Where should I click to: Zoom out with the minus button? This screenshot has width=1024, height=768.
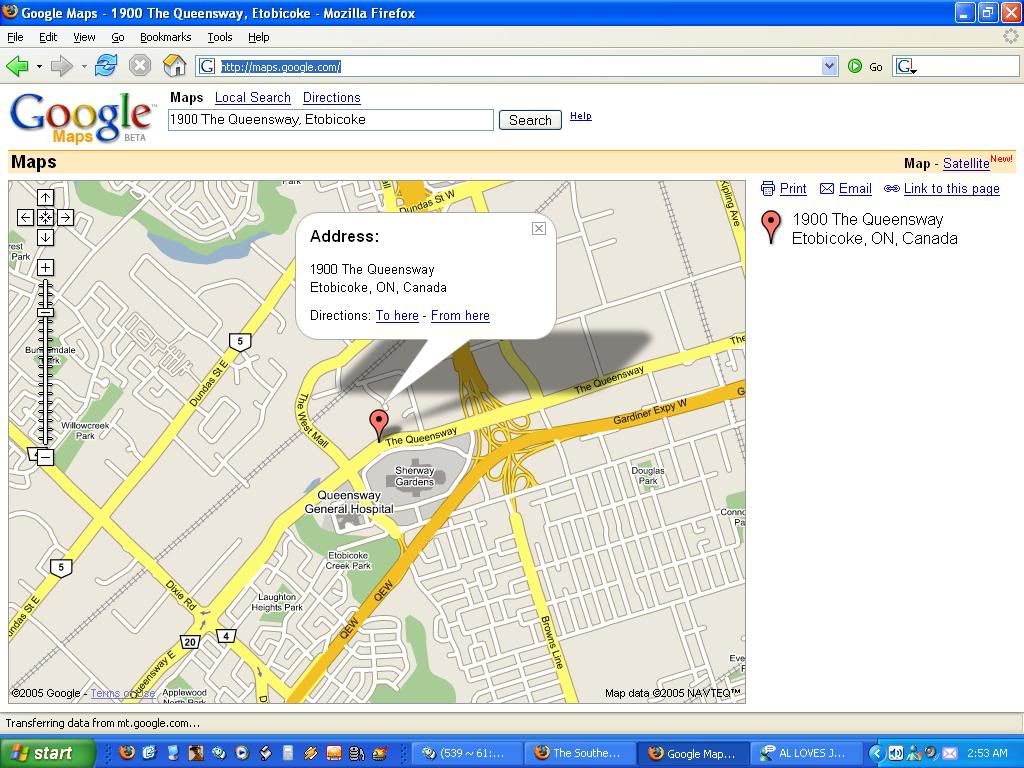tap(45, 457)
